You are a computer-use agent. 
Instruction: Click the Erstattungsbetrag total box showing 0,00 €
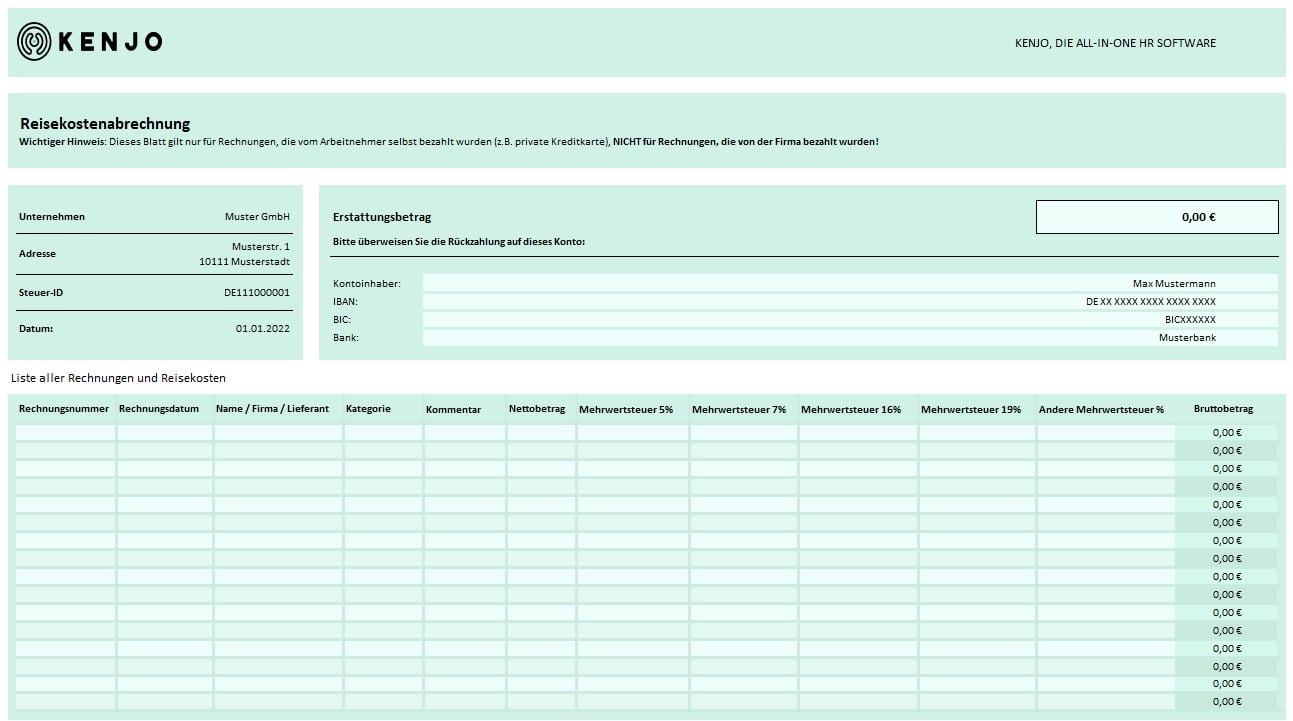point(1157,217)
